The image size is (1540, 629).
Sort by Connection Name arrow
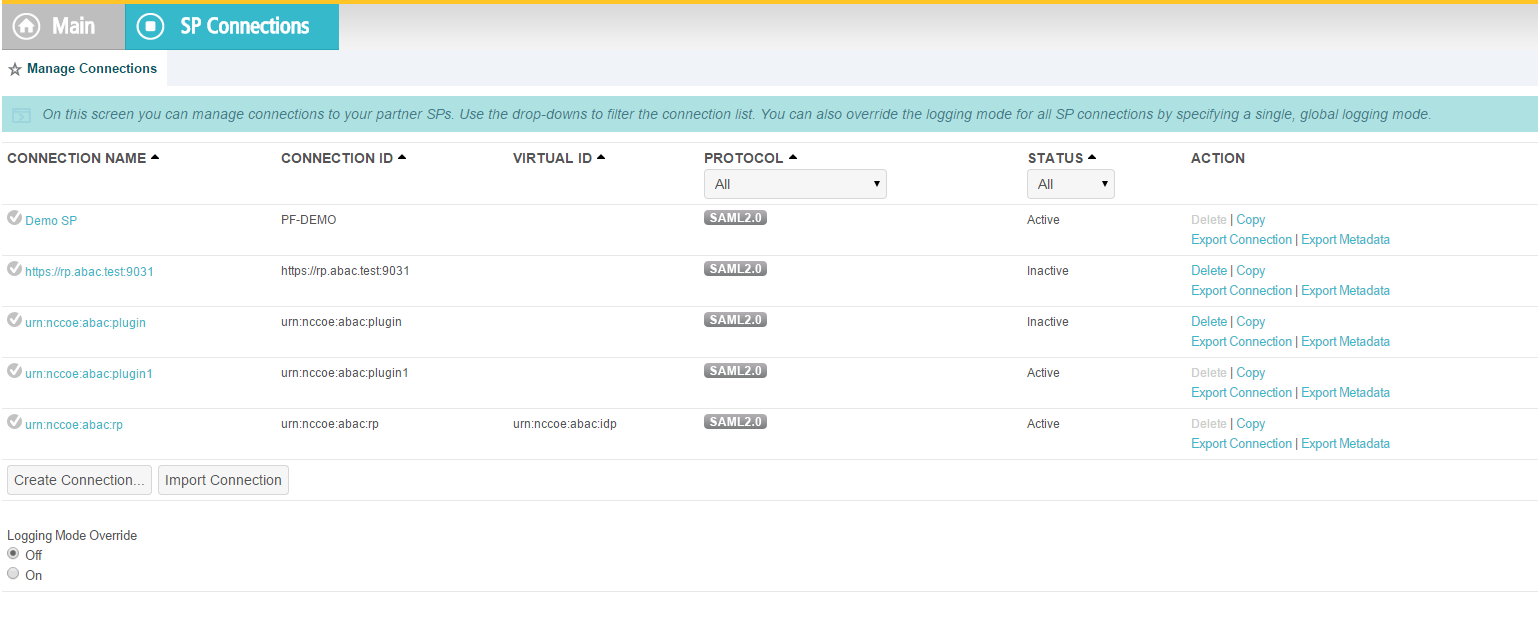click(154, 157)
